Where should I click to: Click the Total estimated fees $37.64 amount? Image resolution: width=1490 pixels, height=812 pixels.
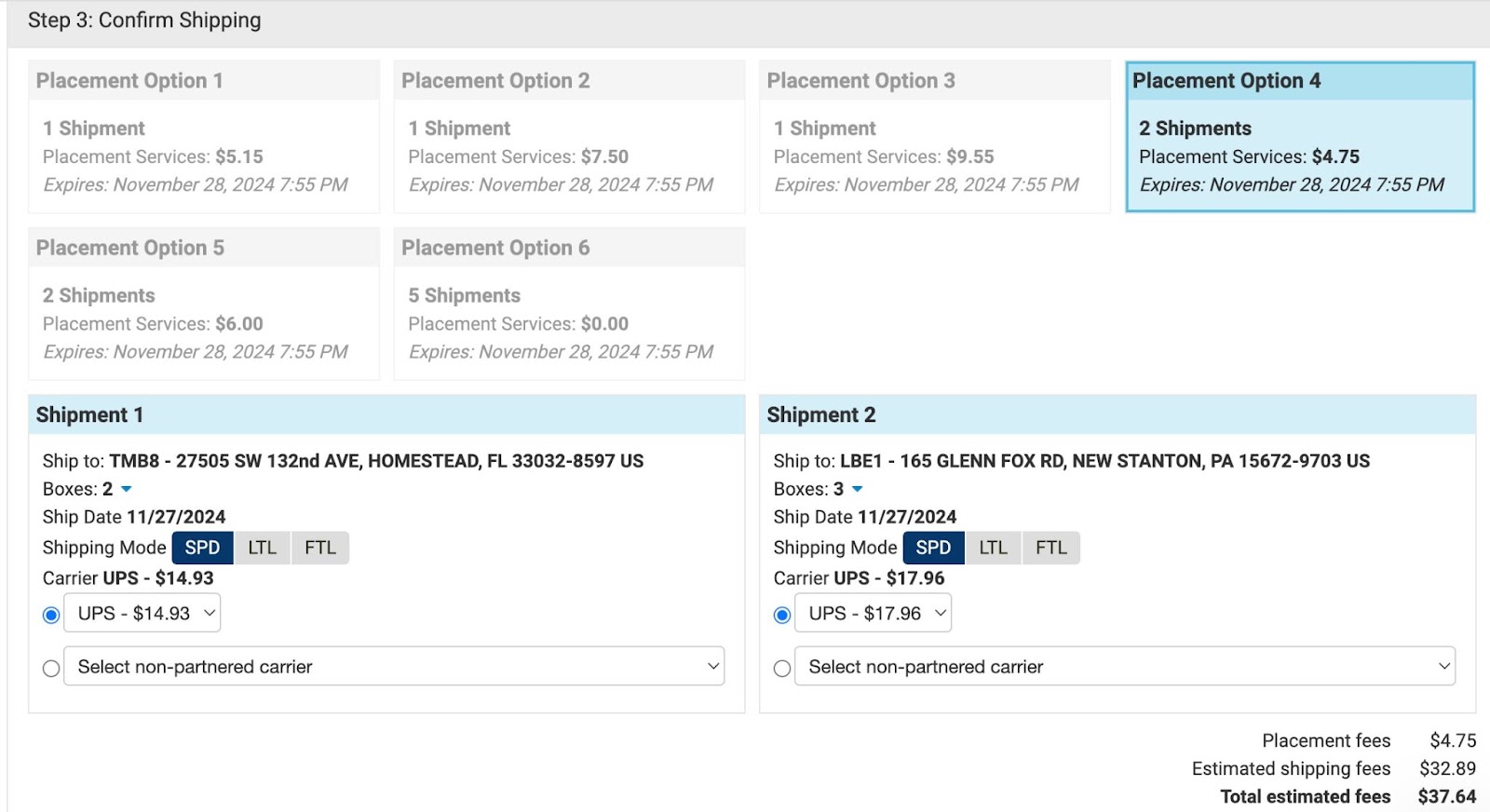coord(1446,797)
